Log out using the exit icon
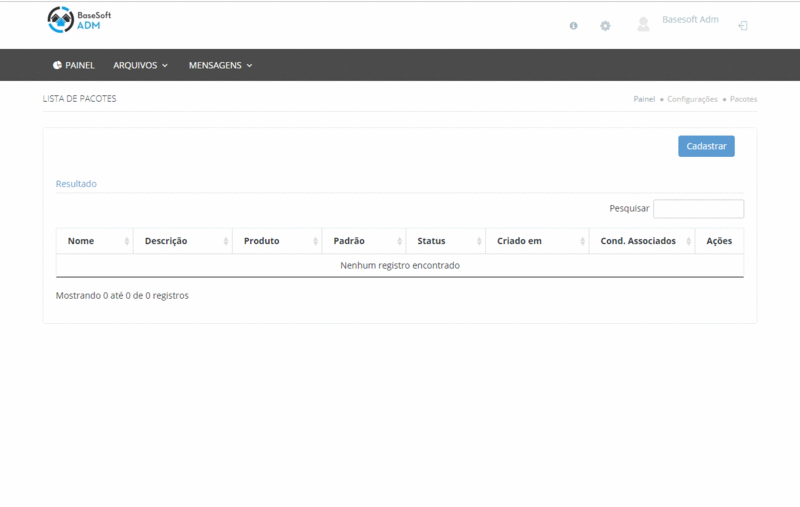Screen dimensions: 800x507 tap(742, 26)
